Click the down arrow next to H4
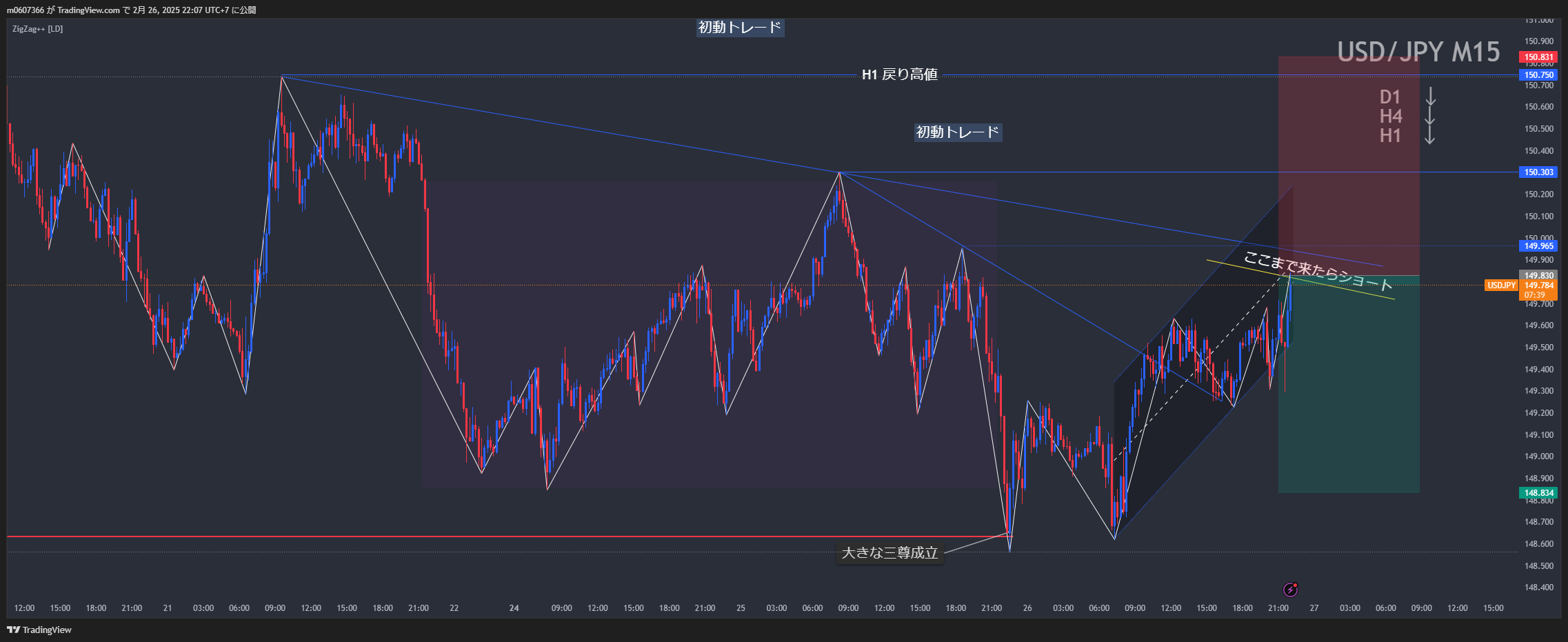Screen dimensions: 1568x642 tap(1431, 116)
